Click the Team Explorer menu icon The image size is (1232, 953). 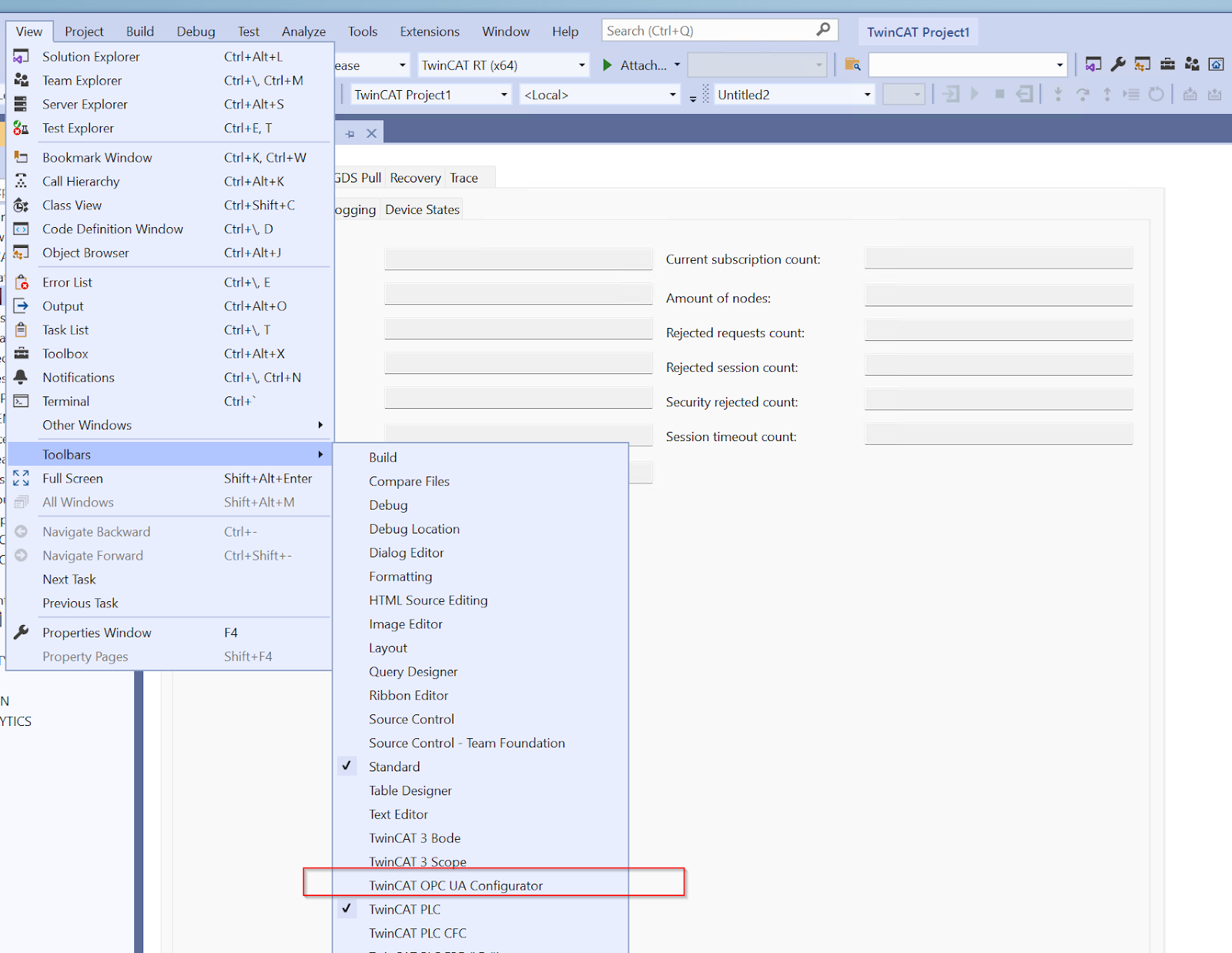[22, 80]
